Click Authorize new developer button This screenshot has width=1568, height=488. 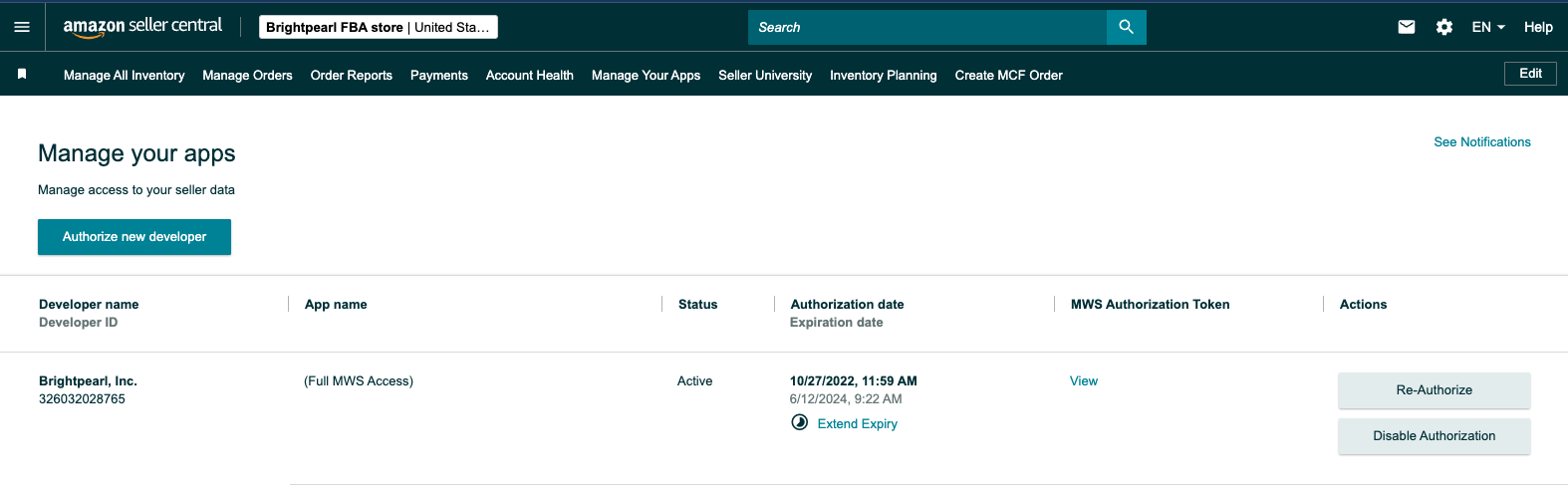click(134, 237)
